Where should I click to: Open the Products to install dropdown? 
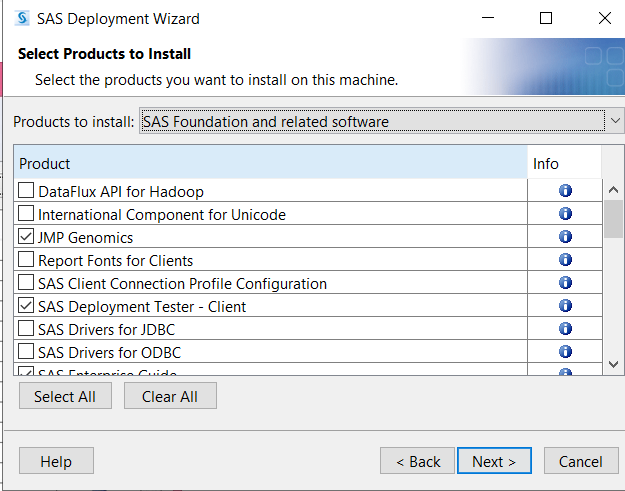click(381, 121)
